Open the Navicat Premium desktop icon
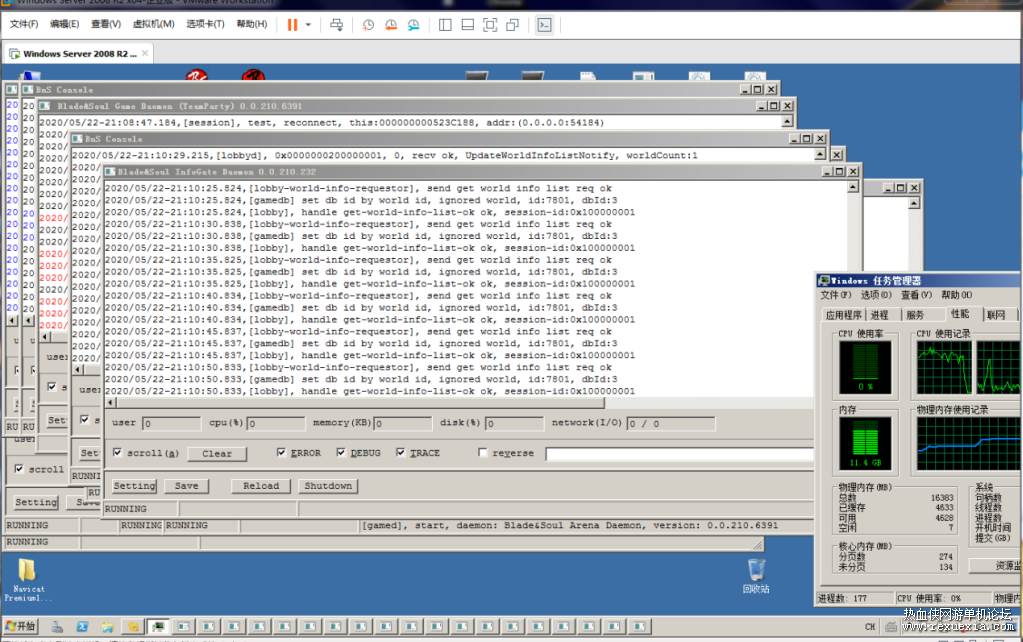Image resolution: width=1023 pixels, height=642 pixels. pos(27,579)
